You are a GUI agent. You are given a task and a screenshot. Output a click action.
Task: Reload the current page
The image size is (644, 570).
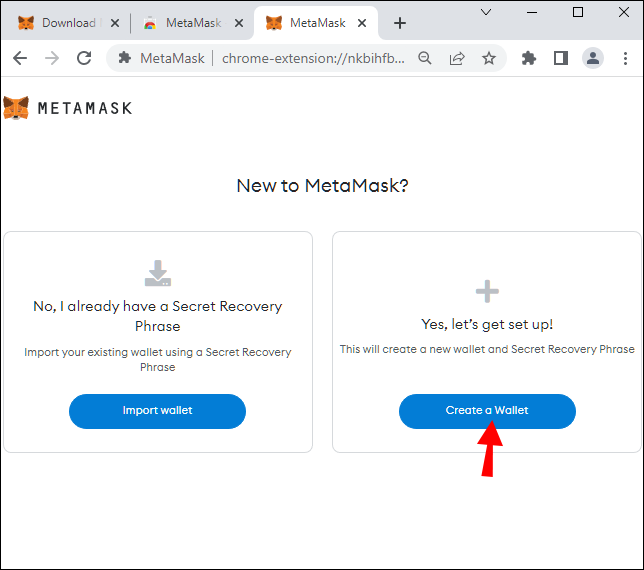(84, 58)
